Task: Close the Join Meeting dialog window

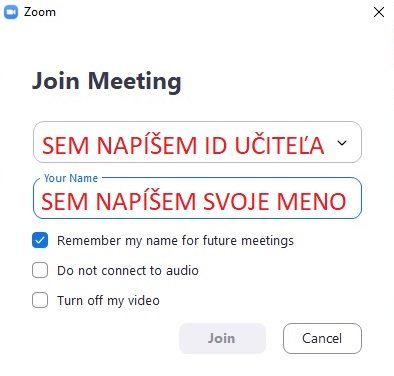Action: point(379,13)
